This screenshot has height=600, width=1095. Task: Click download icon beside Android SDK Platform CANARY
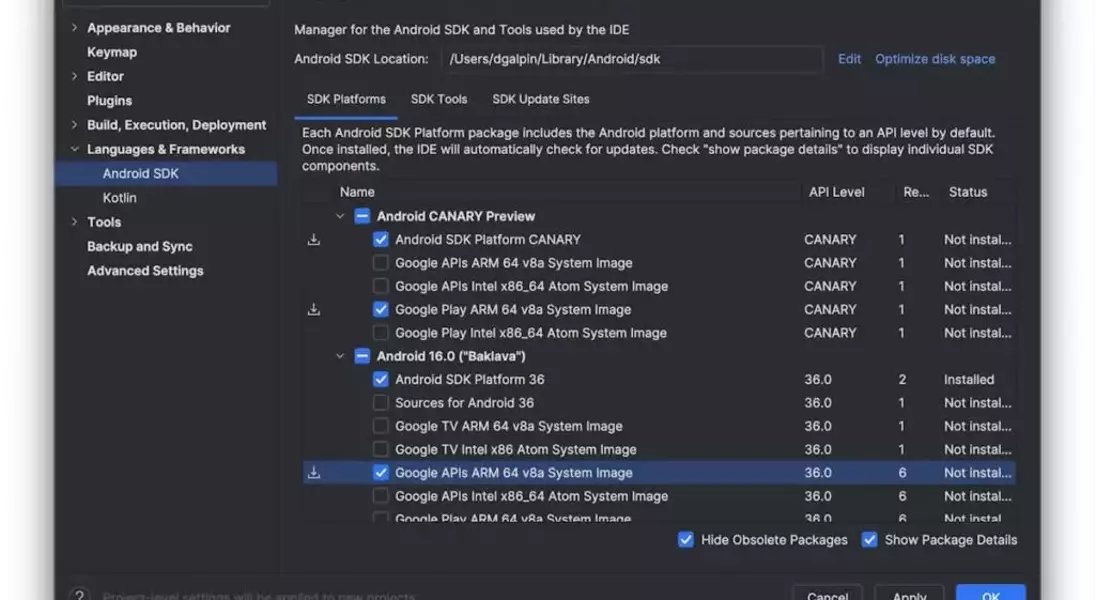[314, 240]
